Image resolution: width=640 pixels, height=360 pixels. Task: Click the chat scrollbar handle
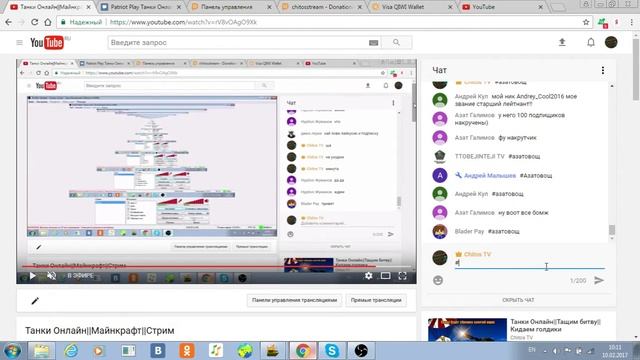point(611,230)
